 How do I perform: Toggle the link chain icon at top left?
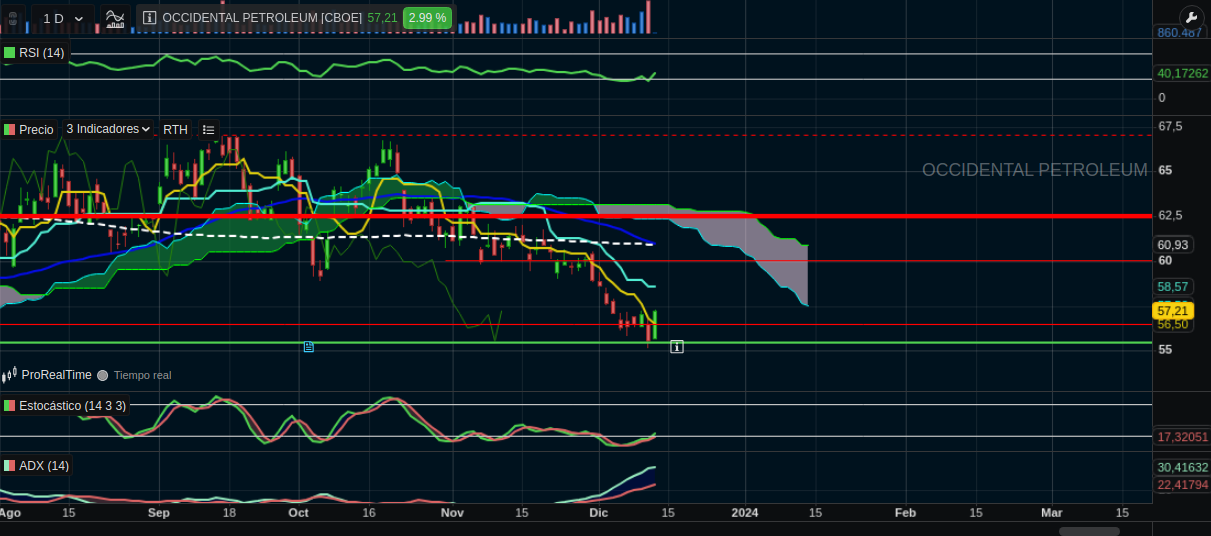click(x=12, y=18)
